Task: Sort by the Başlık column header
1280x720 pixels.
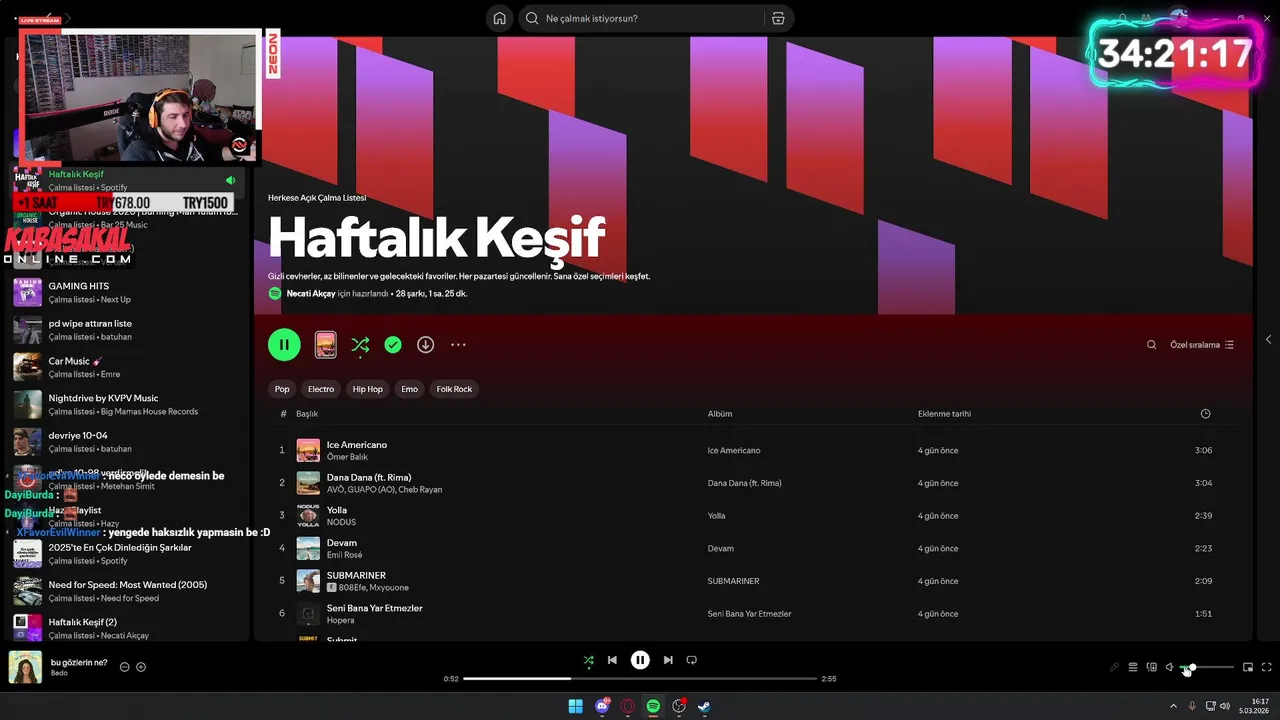Action: (307, 414)
